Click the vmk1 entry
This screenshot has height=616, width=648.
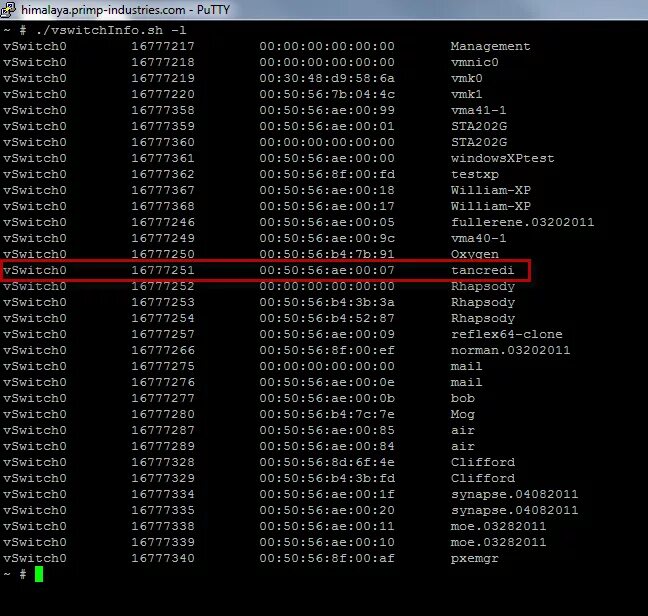(467, 94)
